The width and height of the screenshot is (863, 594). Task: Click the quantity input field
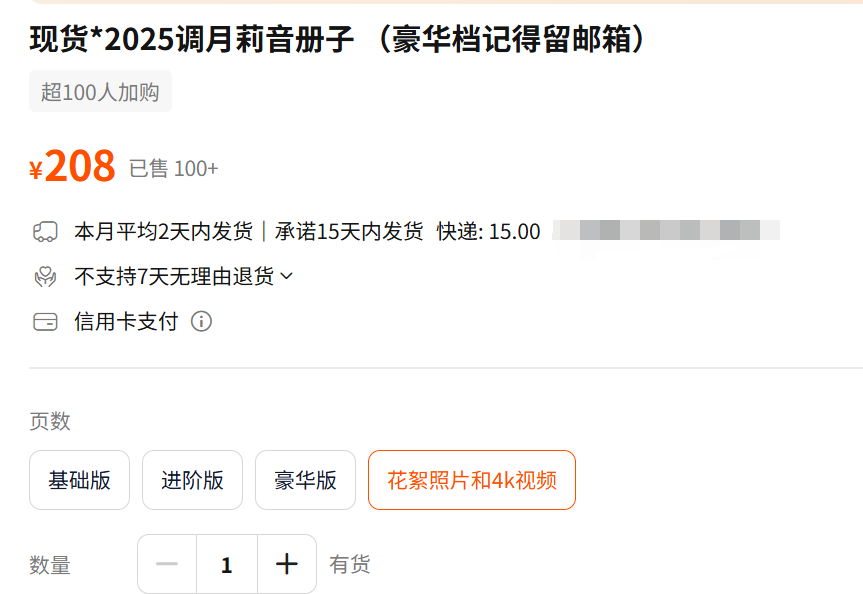pyautogui.click(x=227, y=565)
